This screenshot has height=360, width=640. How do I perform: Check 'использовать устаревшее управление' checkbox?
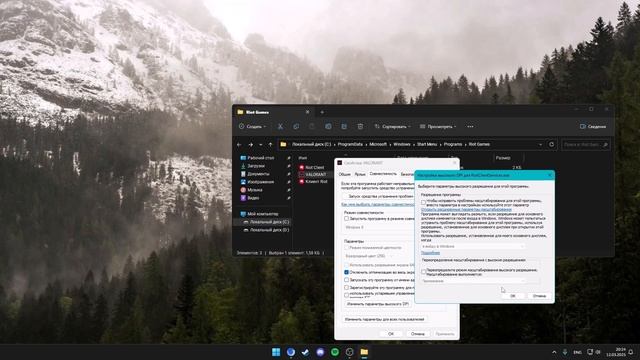[x=347, y=294]
